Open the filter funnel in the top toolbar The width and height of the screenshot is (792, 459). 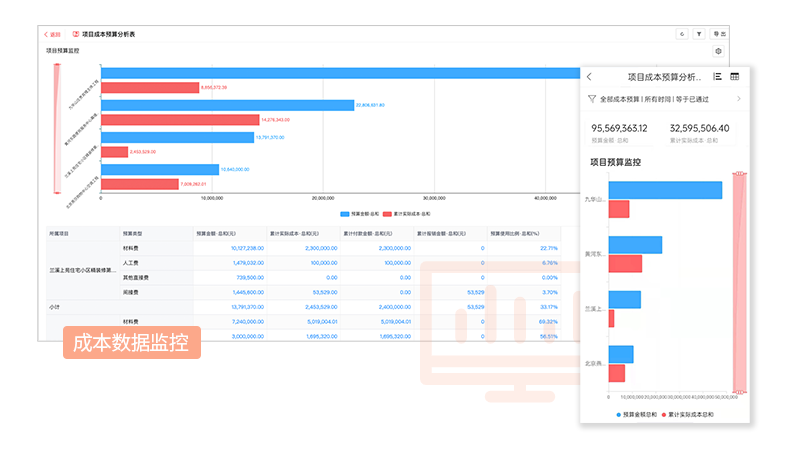click(x=698, y=34)
